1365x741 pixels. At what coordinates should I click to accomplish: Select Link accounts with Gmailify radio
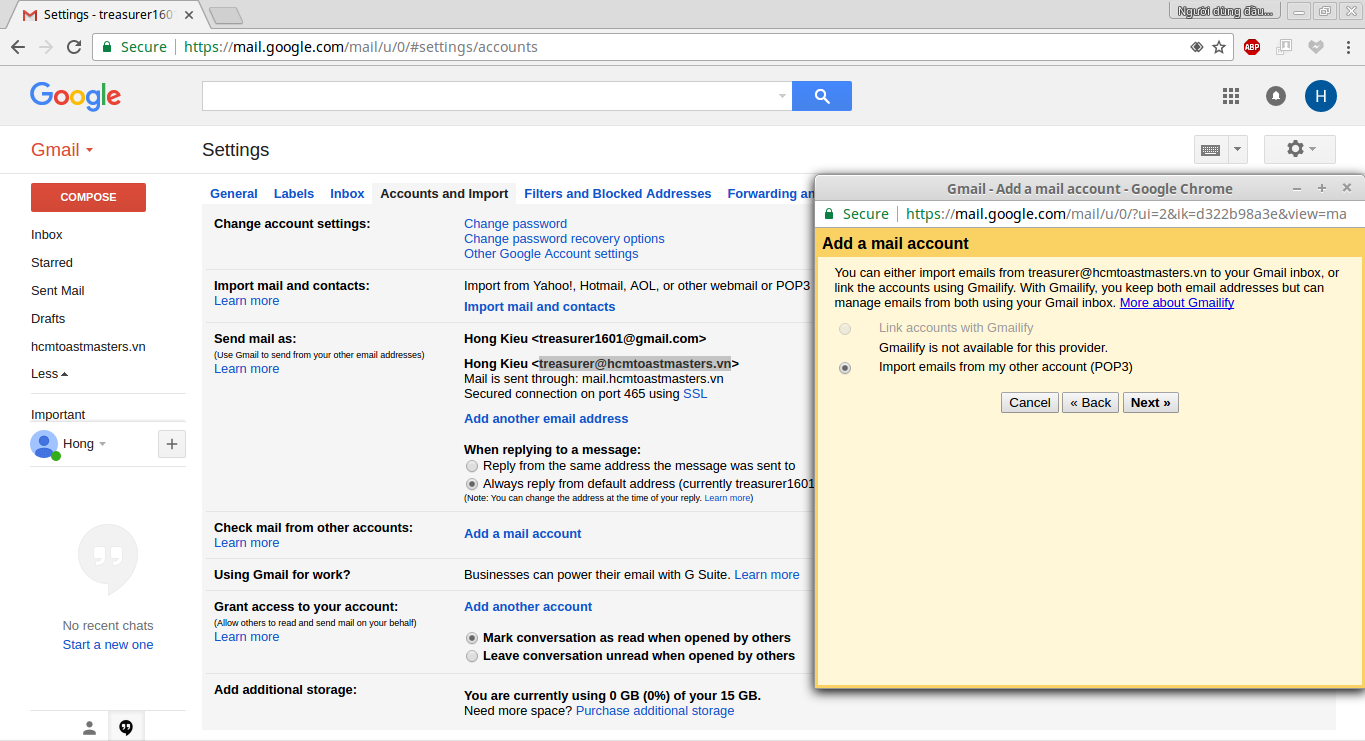point(845,329)
